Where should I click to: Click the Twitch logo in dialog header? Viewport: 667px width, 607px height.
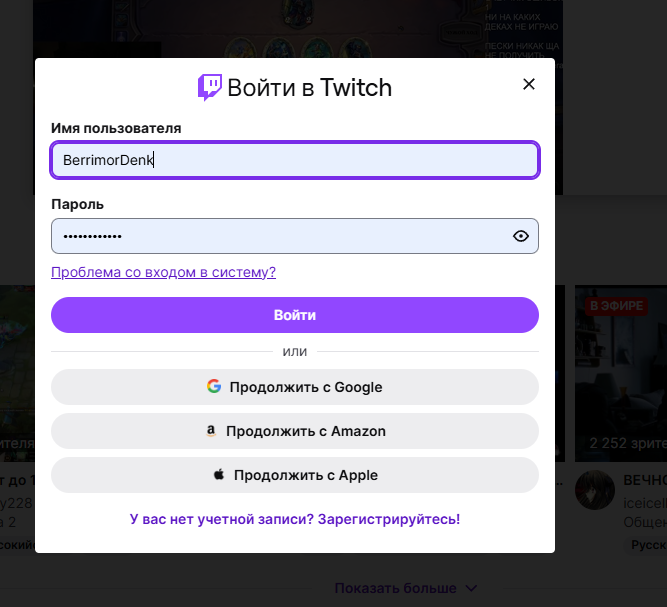point(210,87)
